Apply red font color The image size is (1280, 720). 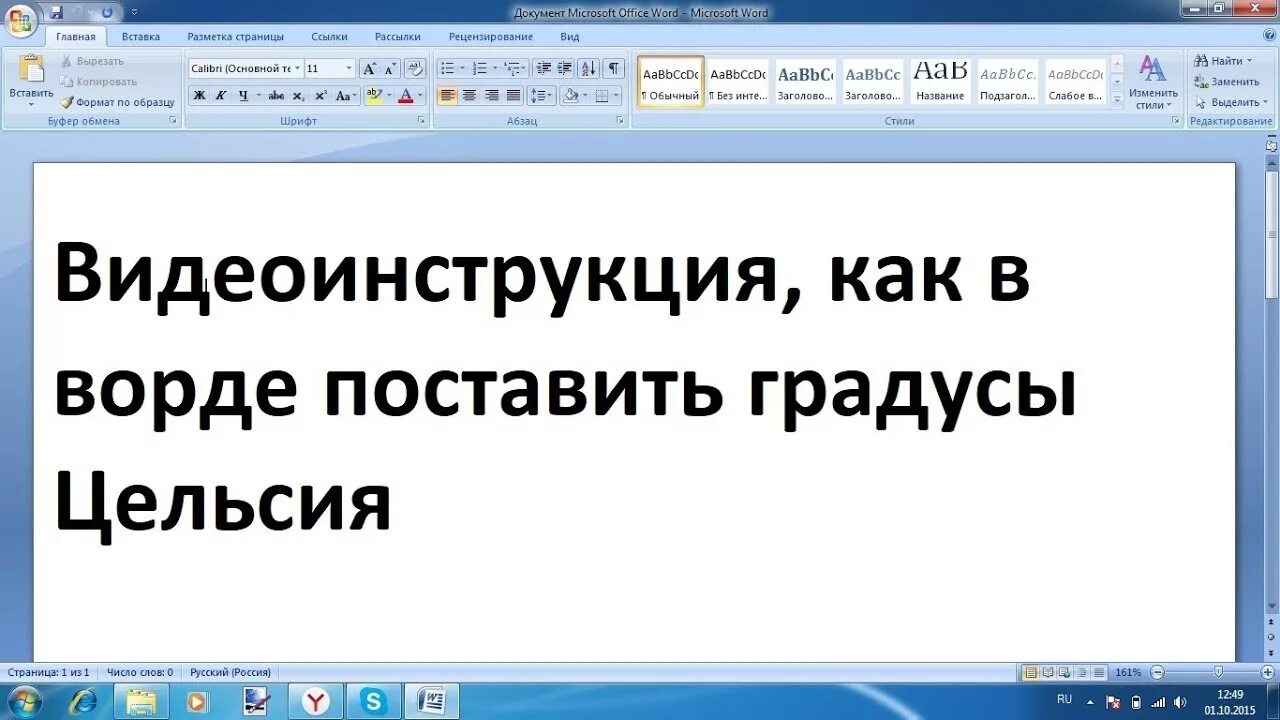pos(405,96)
